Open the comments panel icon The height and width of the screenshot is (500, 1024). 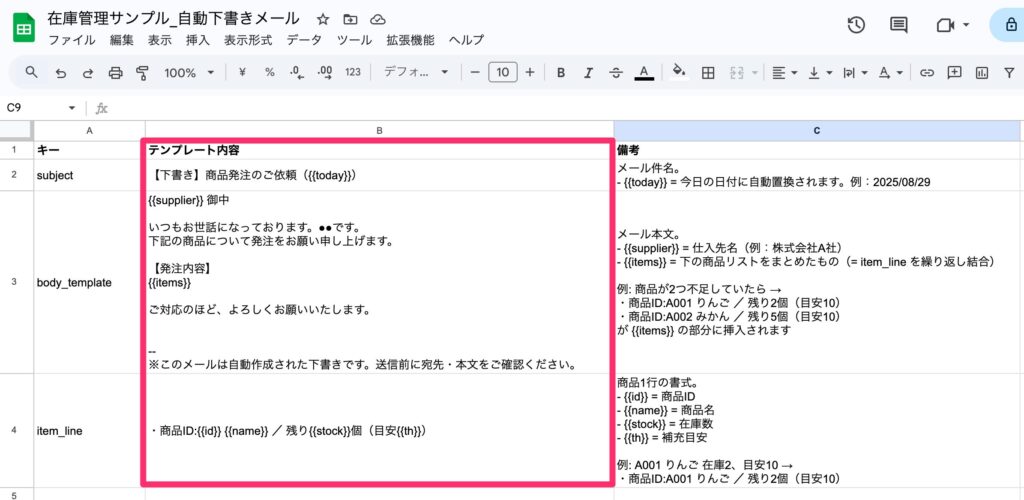point(899,26)
